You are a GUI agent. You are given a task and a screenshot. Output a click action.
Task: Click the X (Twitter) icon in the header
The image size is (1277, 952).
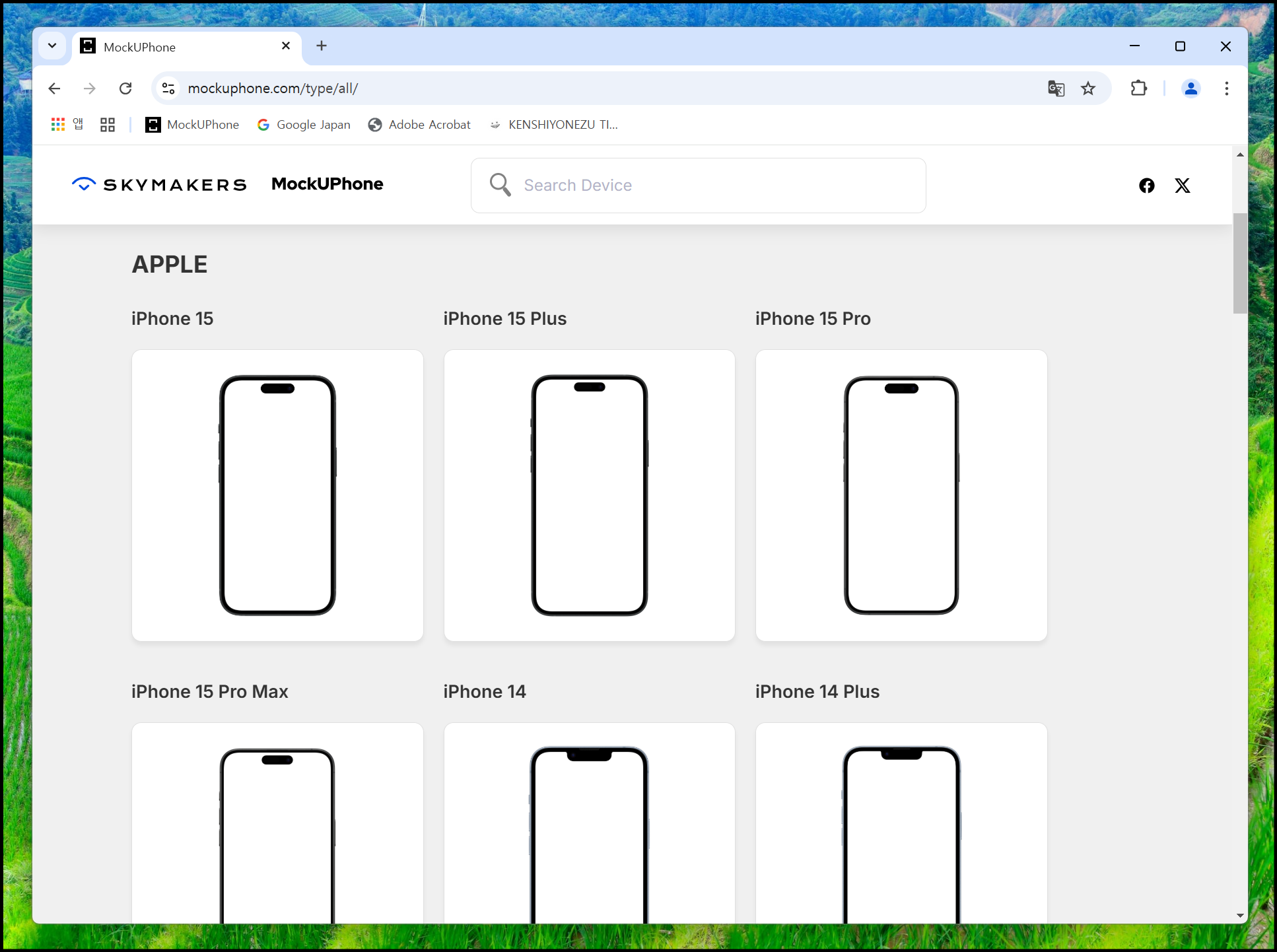(x=1182, y=186)
